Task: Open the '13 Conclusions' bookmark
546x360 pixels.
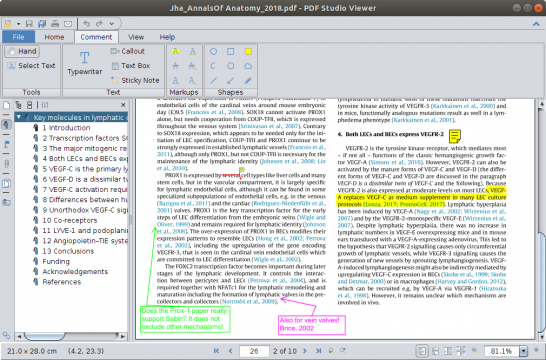Action: tap(68, 251)
